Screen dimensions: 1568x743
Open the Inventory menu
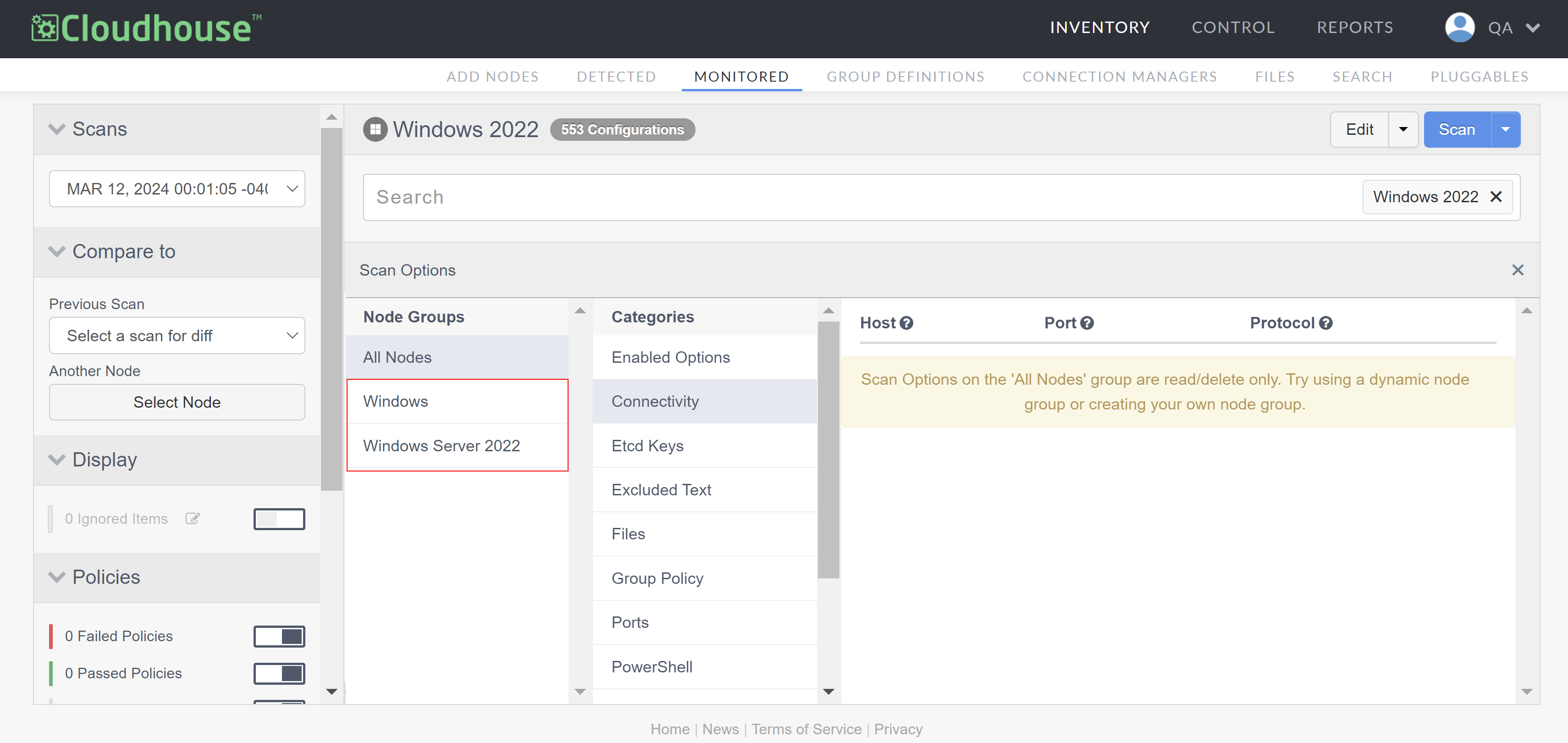click(1099, 28)
